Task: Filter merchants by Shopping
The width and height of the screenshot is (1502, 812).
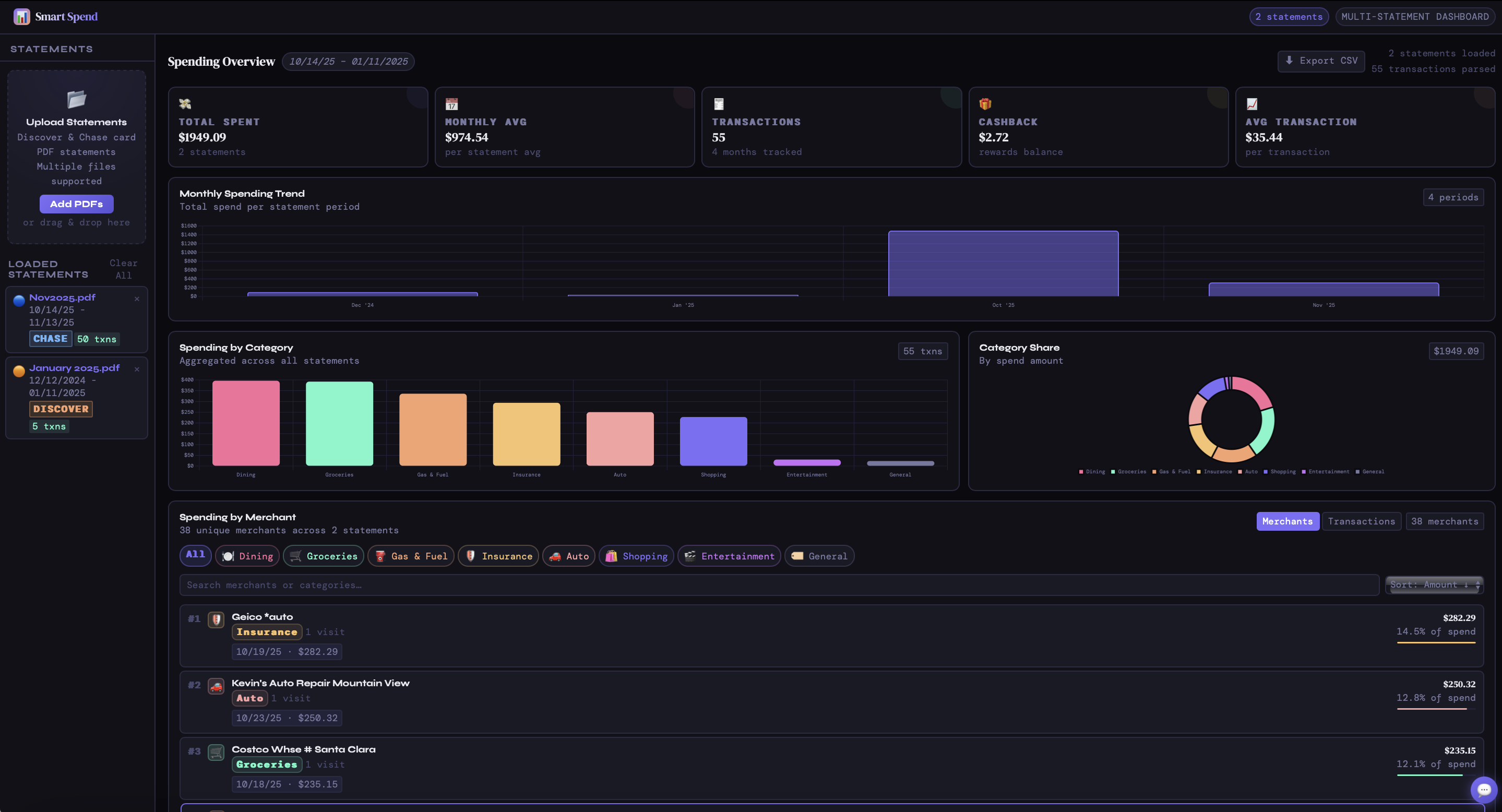Action: pyautogui.click(x=637, y=556)
